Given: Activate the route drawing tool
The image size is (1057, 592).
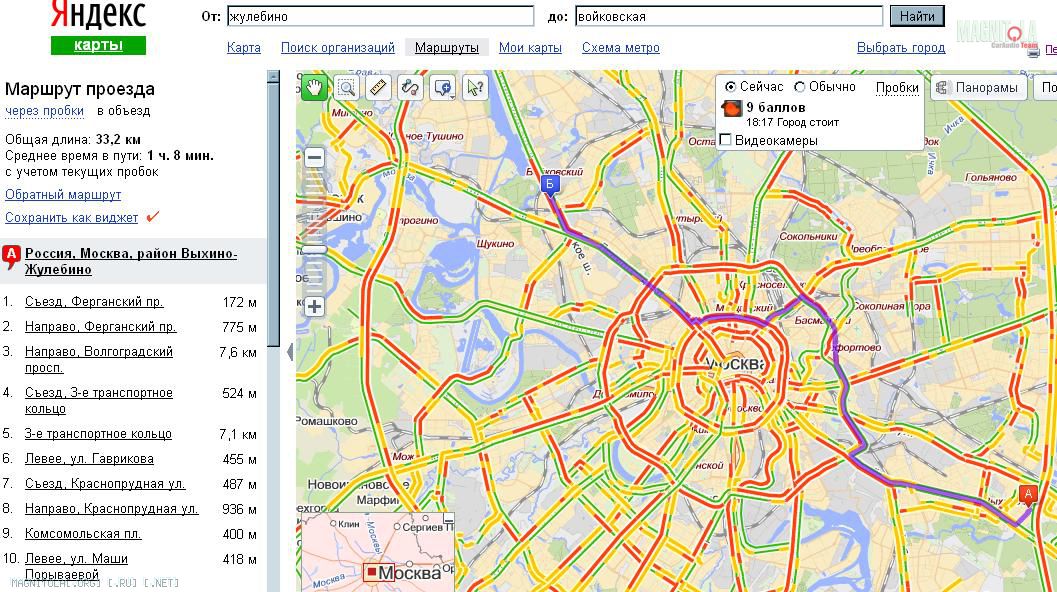Looking at the screenshot, I should point(410,88).
